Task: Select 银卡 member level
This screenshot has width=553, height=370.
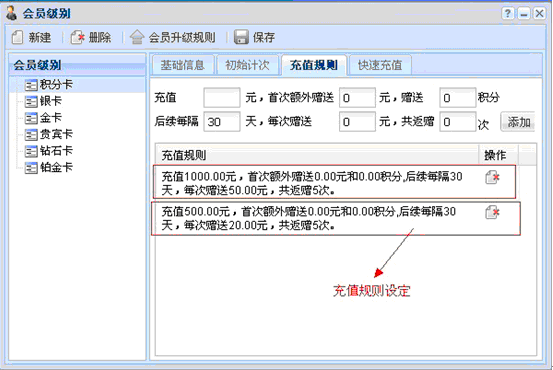Action: (50, 101)
